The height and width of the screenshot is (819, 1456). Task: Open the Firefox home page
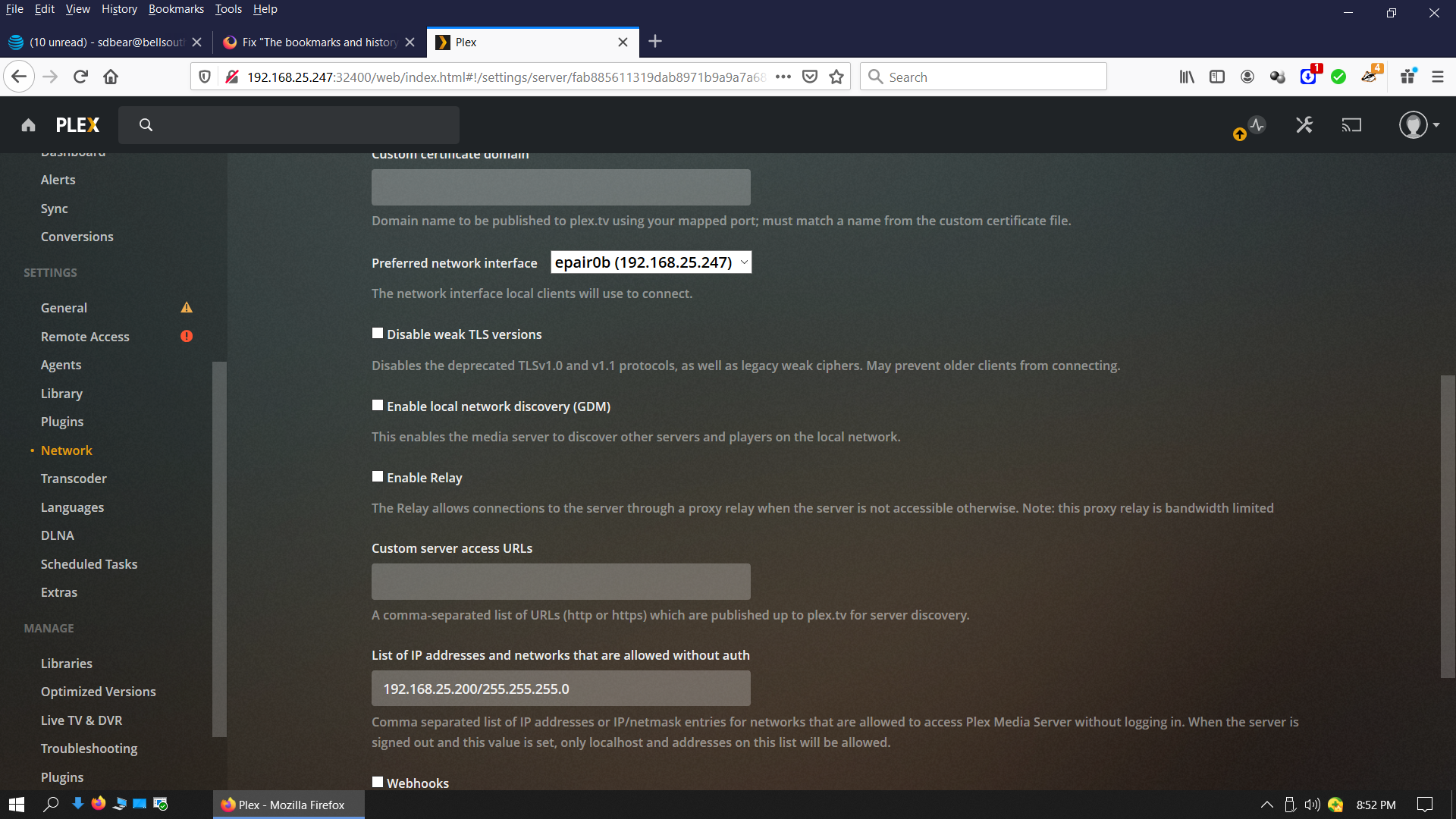(111, 77)
